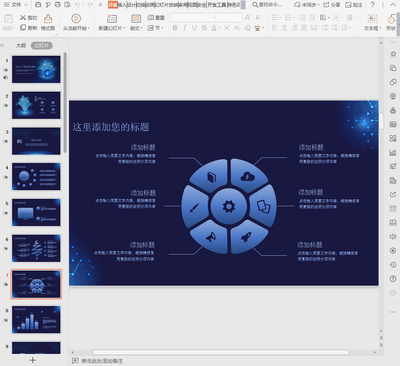Click the speaker icon in right sidebar
This screenshot has height=366, width=400.
393,236
